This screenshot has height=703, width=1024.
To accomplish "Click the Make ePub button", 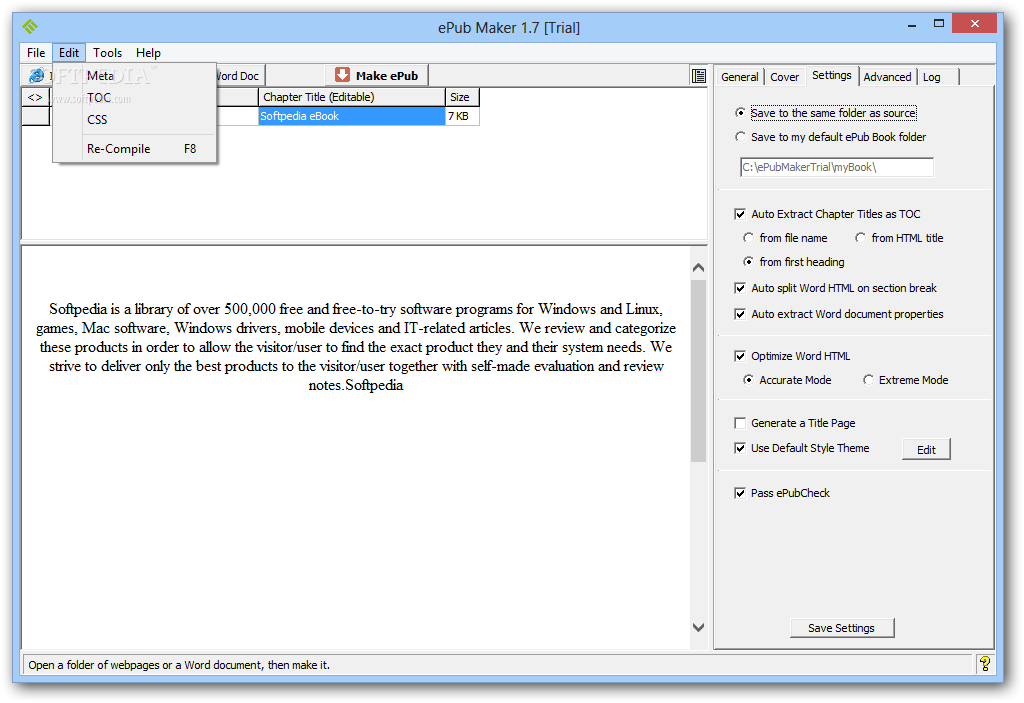I will (x=377, y=76).
